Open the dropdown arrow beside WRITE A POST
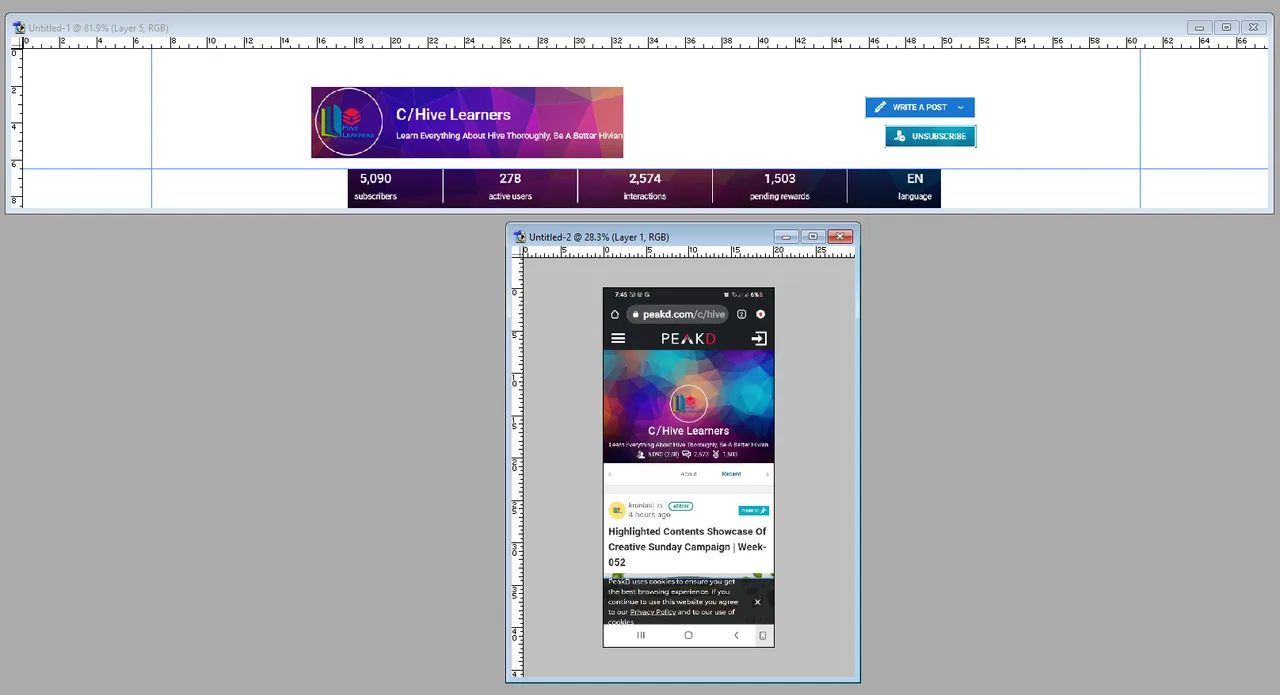This screenshot has width=1280, height=695. coord(961,107)
